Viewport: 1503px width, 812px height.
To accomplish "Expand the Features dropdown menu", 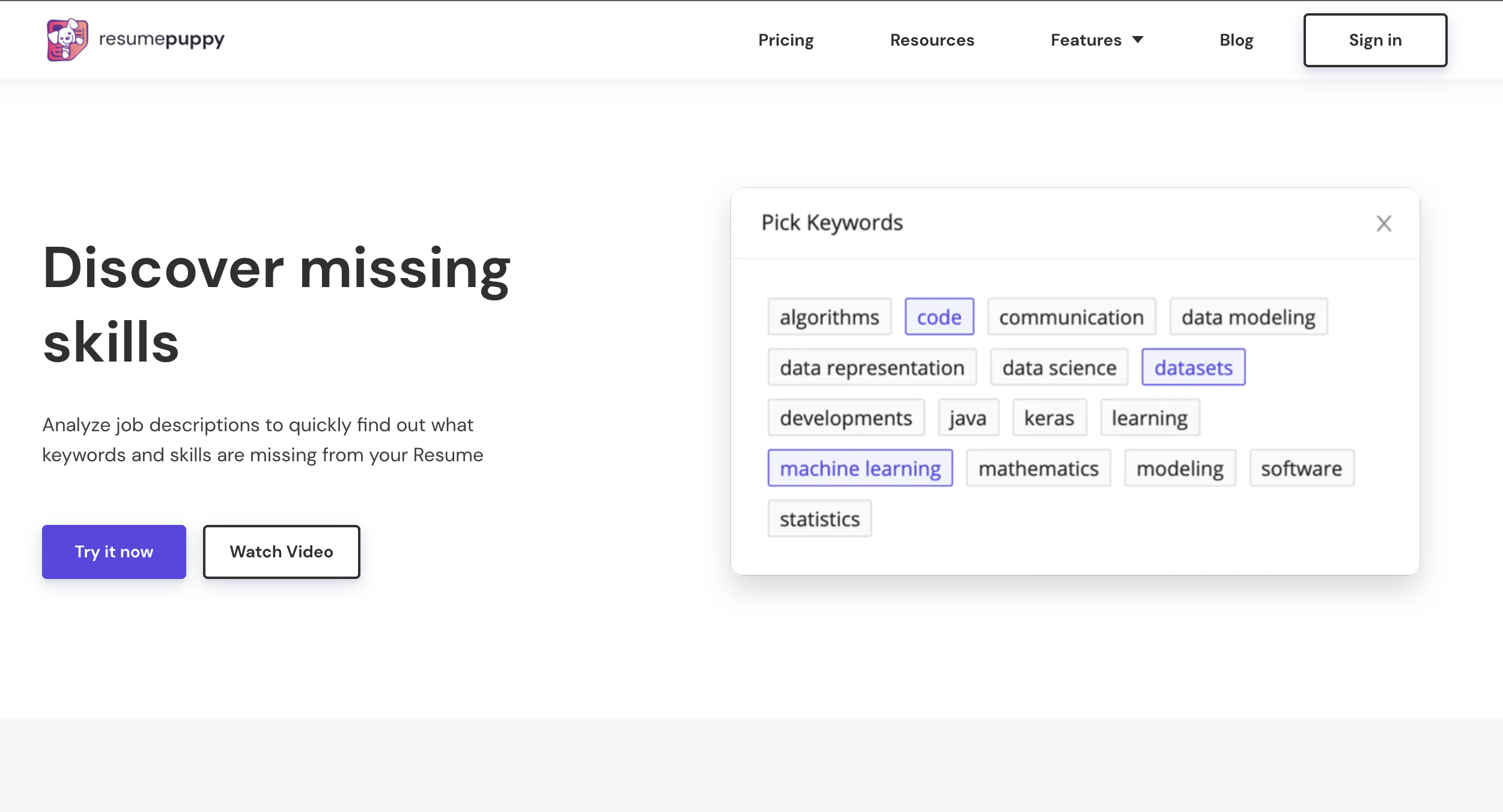I will coord(1097,40).
